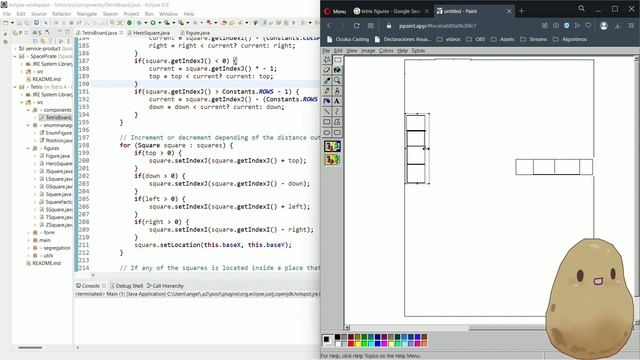
Task: Collapse the components package node
Action: (x=29, y=110)
